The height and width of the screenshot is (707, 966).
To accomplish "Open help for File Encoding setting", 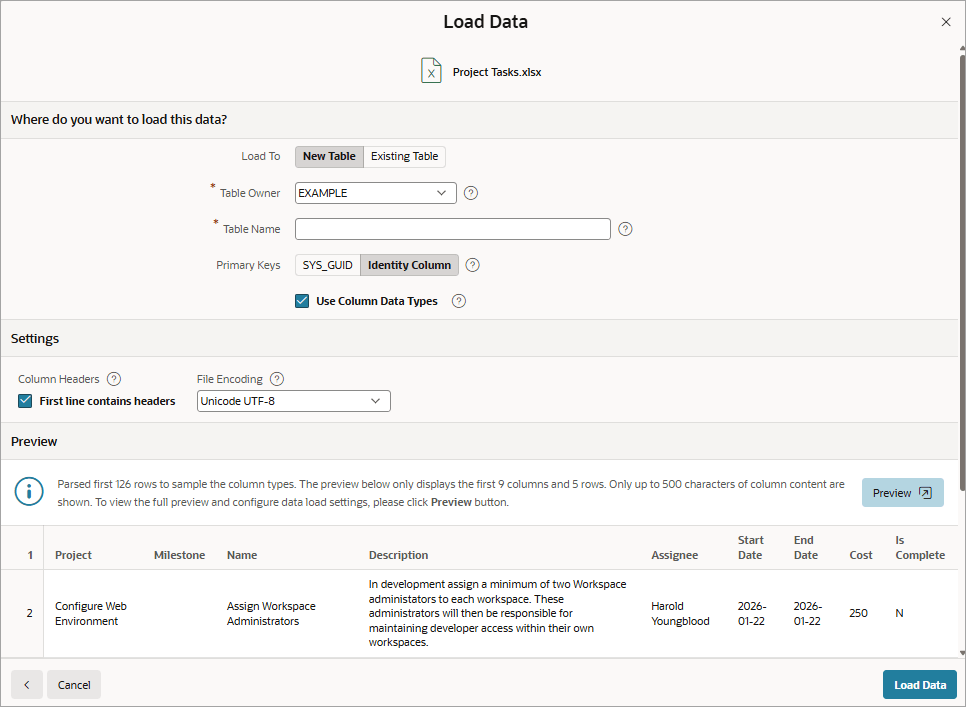I will tap(277, 379).
